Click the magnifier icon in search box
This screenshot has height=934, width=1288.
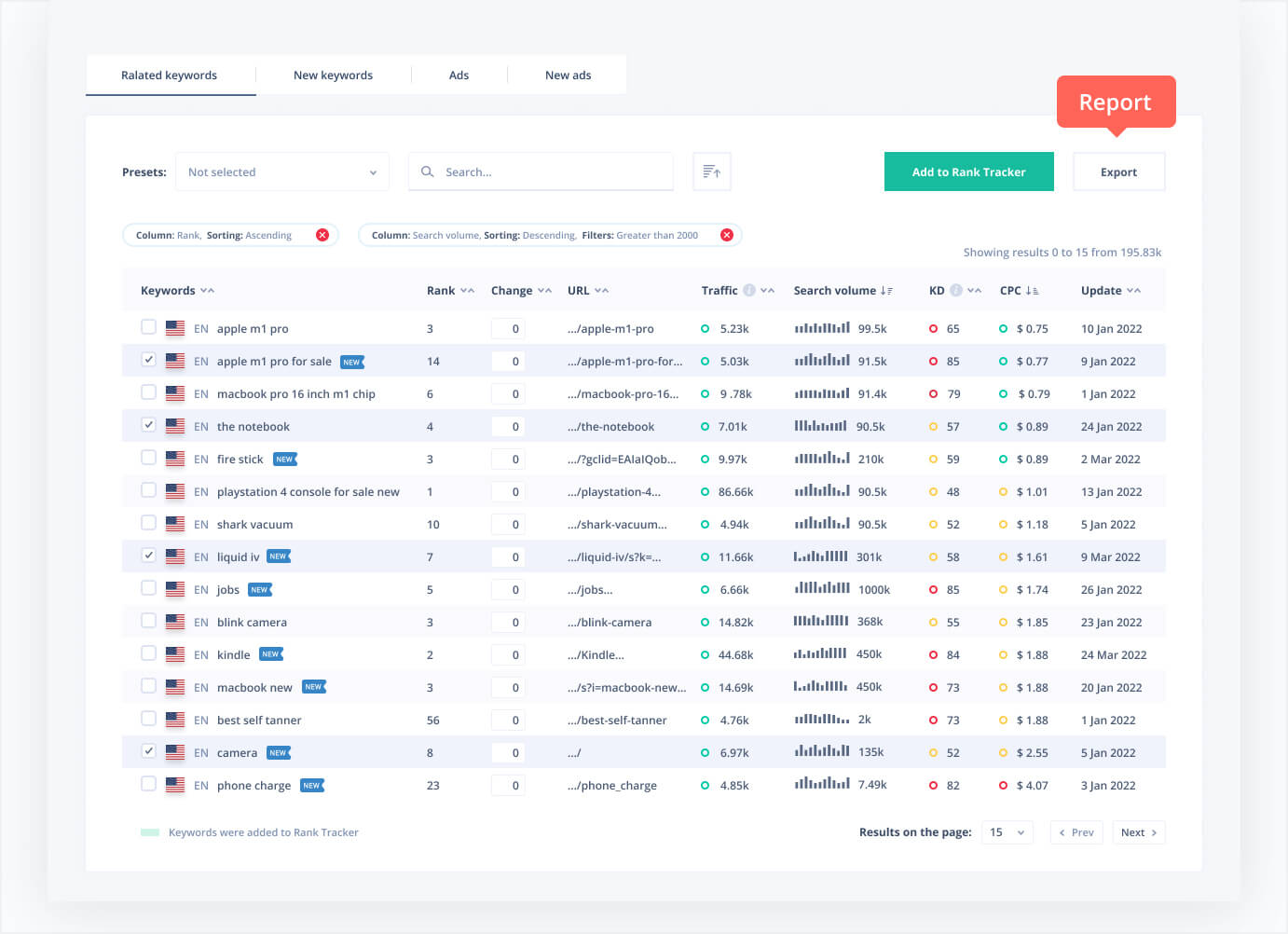[428, 172]
